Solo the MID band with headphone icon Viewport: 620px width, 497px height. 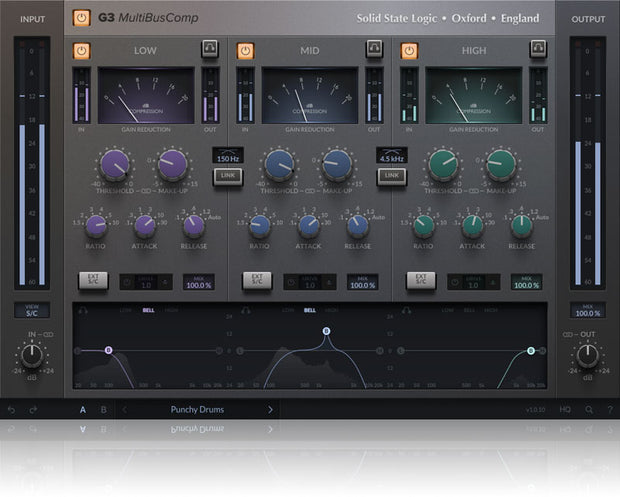tap(374, 49)
